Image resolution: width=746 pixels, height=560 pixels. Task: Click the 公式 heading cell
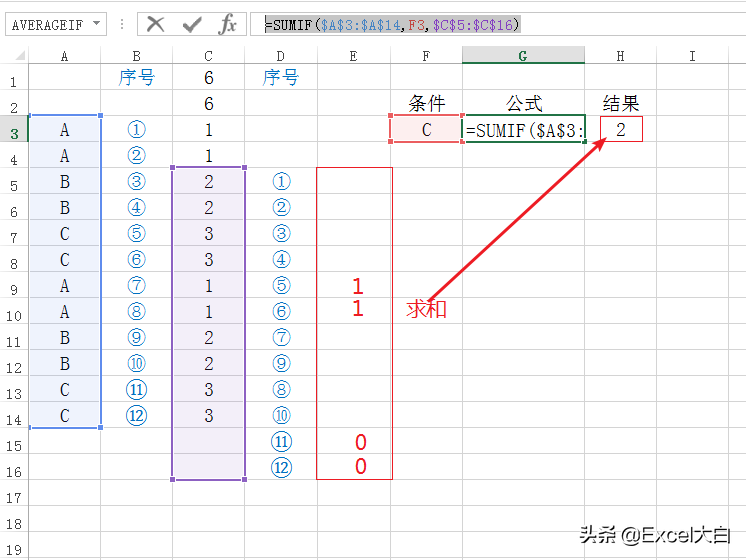pyautogui.click(x=523, y=103)
